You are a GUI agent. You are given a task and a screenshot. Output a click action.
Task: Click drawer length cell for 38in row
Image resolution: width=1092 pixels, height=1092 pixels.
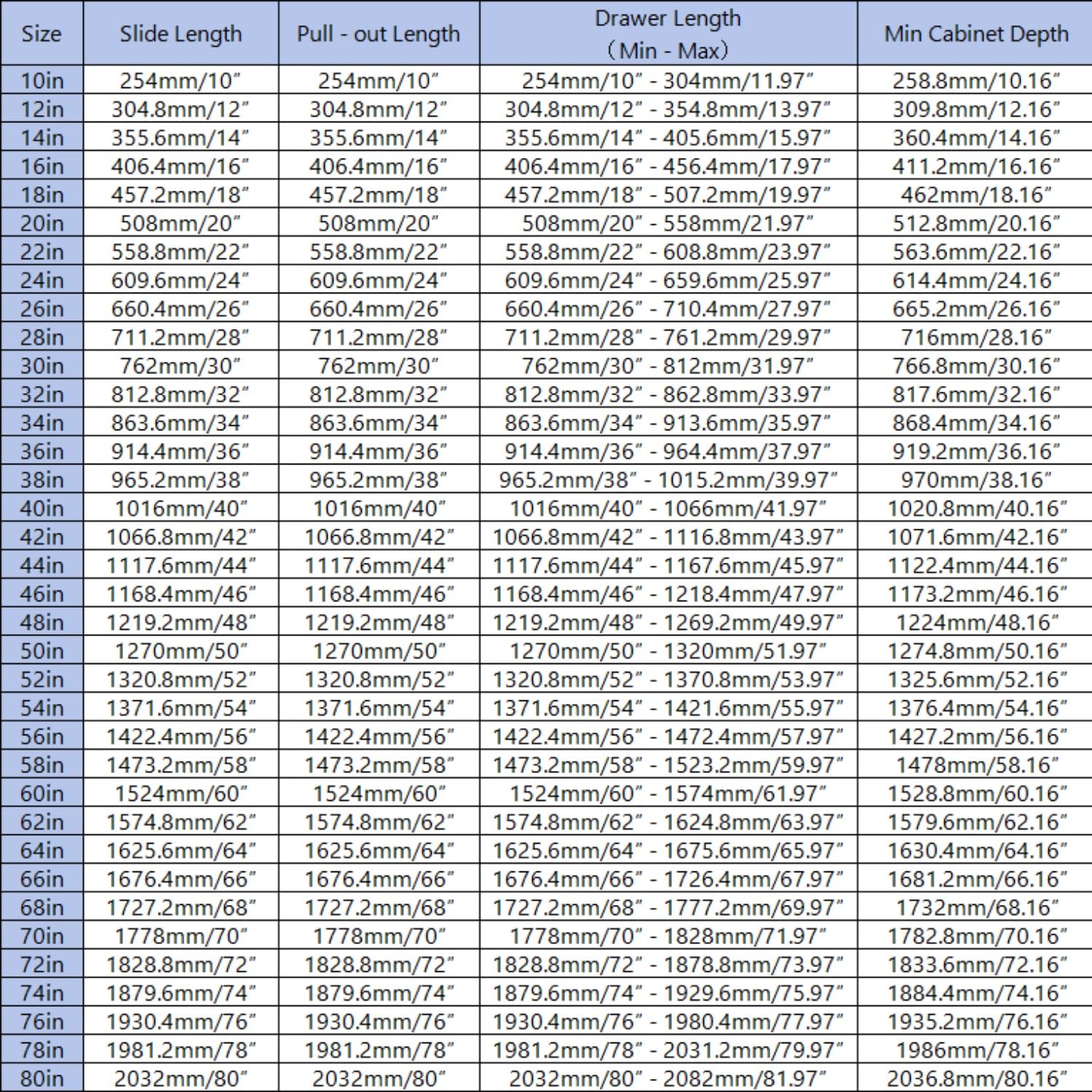coord(668,480)
